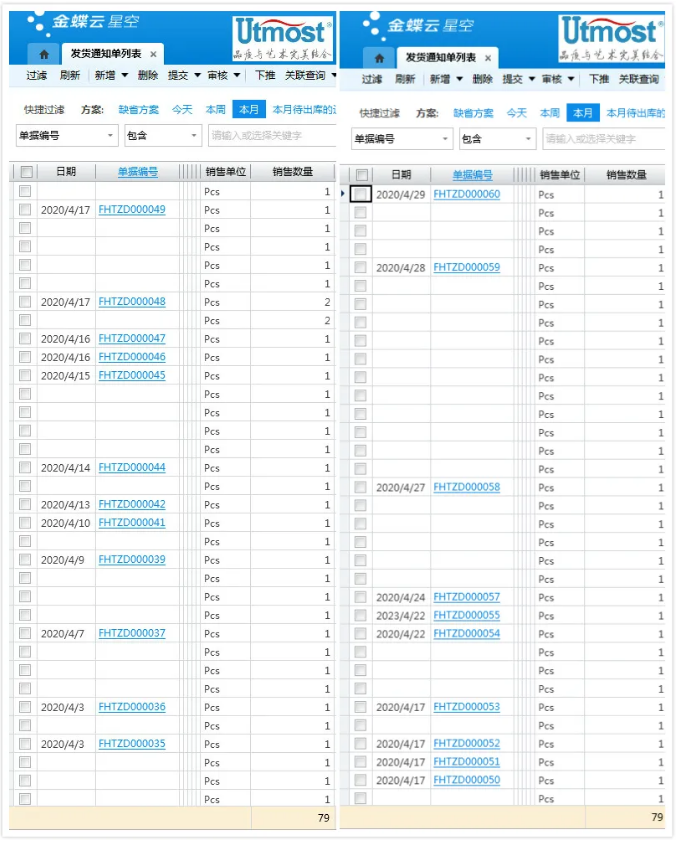678x844 pixels.
Task: Click 过滤 in right window toolbar
Action: (x=372, y=79)
